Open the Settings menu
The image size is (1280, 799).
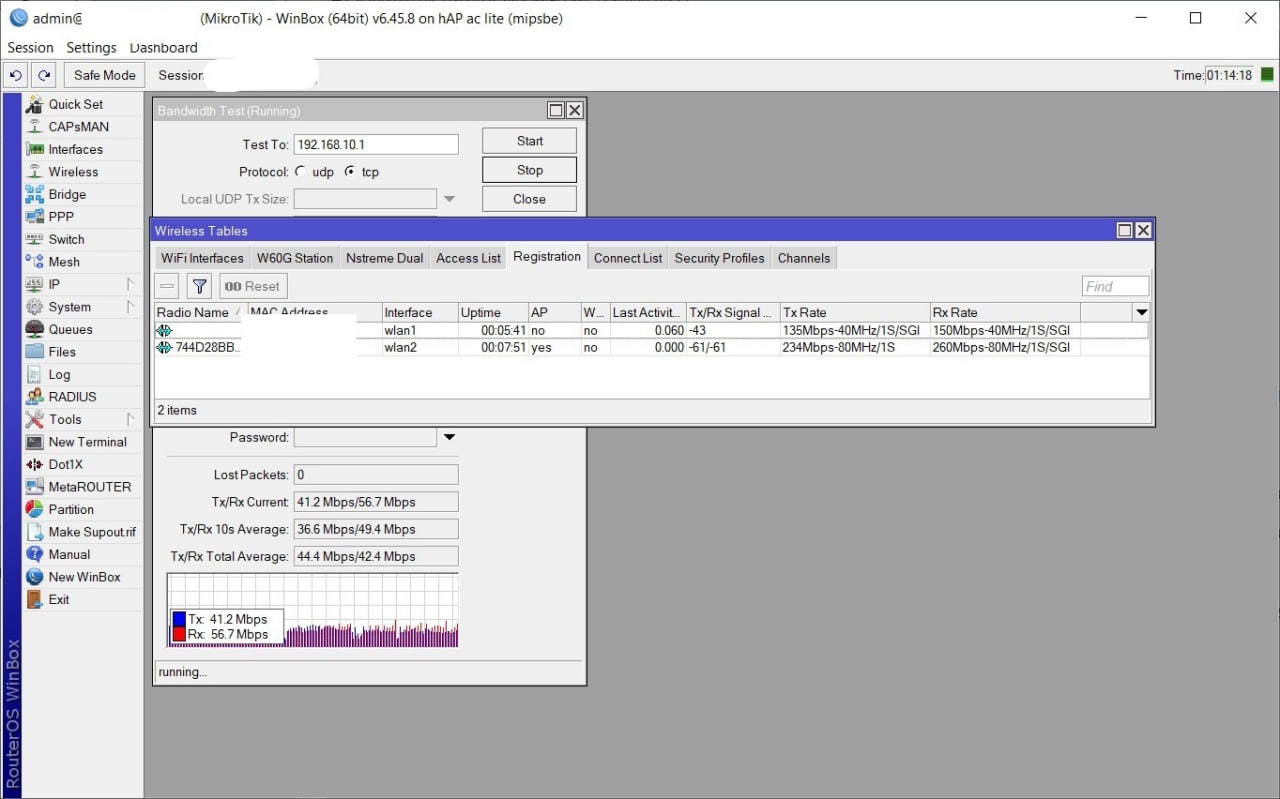(91, 47)
